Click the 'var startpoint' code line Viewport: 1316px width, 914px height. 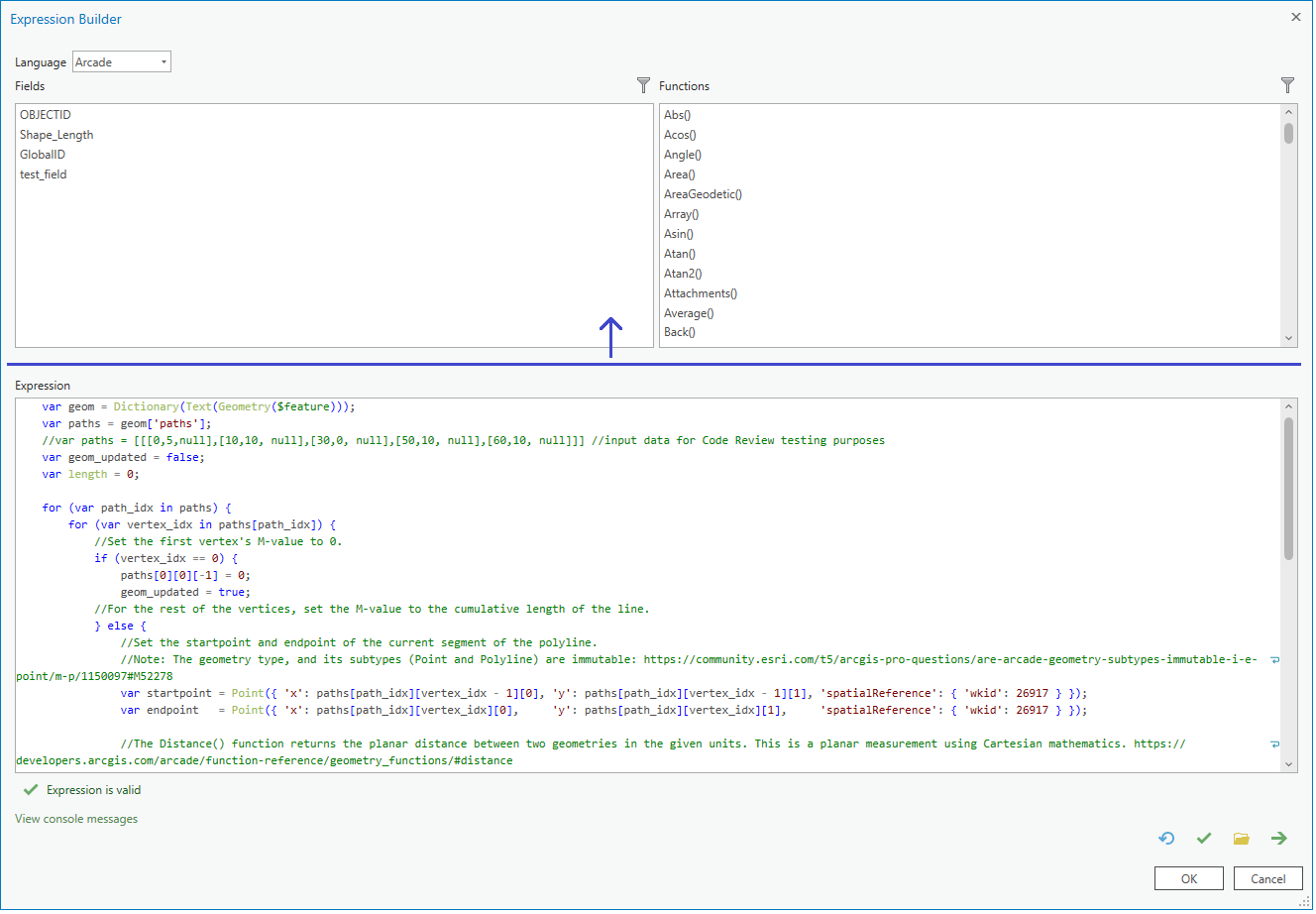coord(603,693)
